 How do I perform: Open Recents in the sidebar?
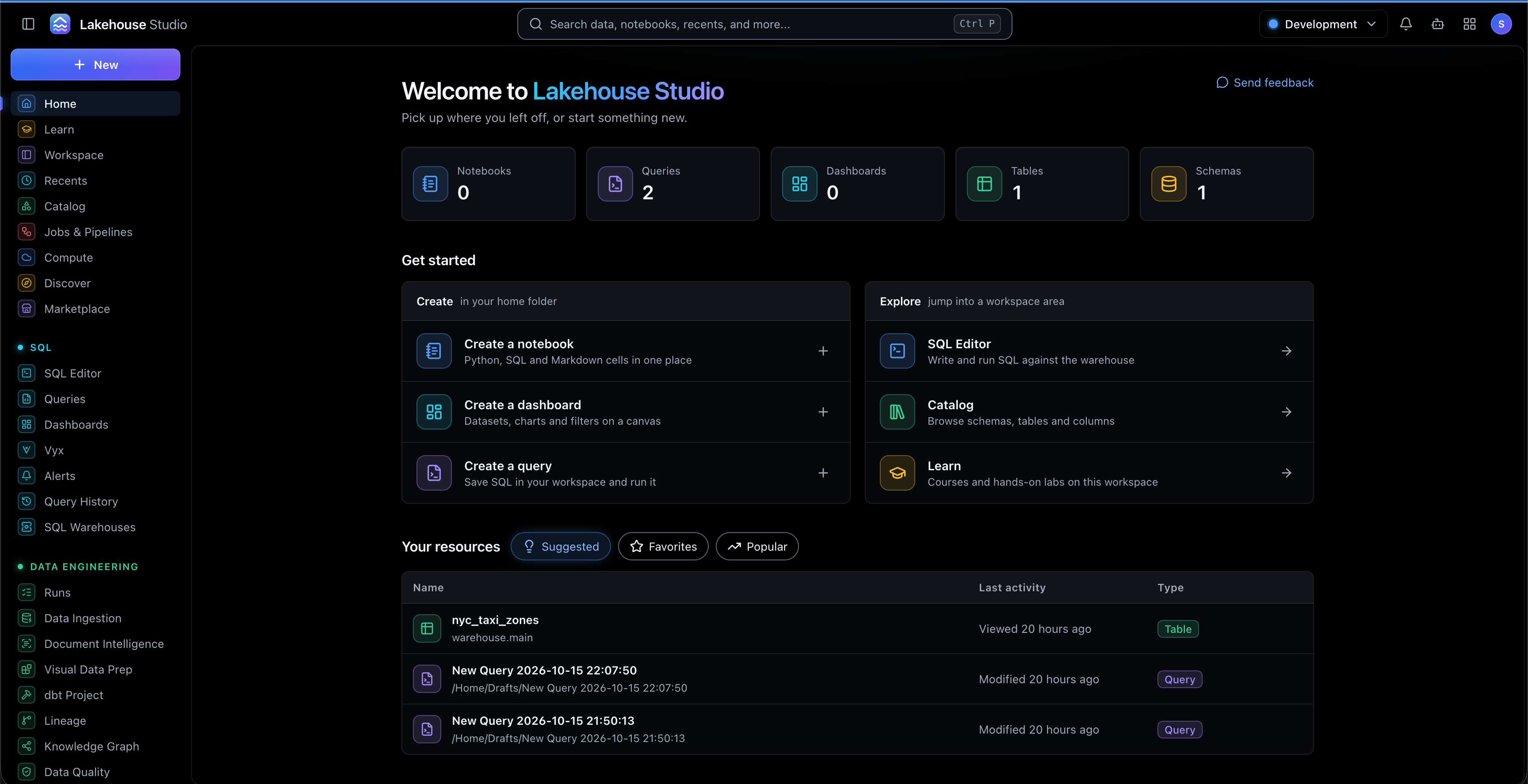[95, 181]
